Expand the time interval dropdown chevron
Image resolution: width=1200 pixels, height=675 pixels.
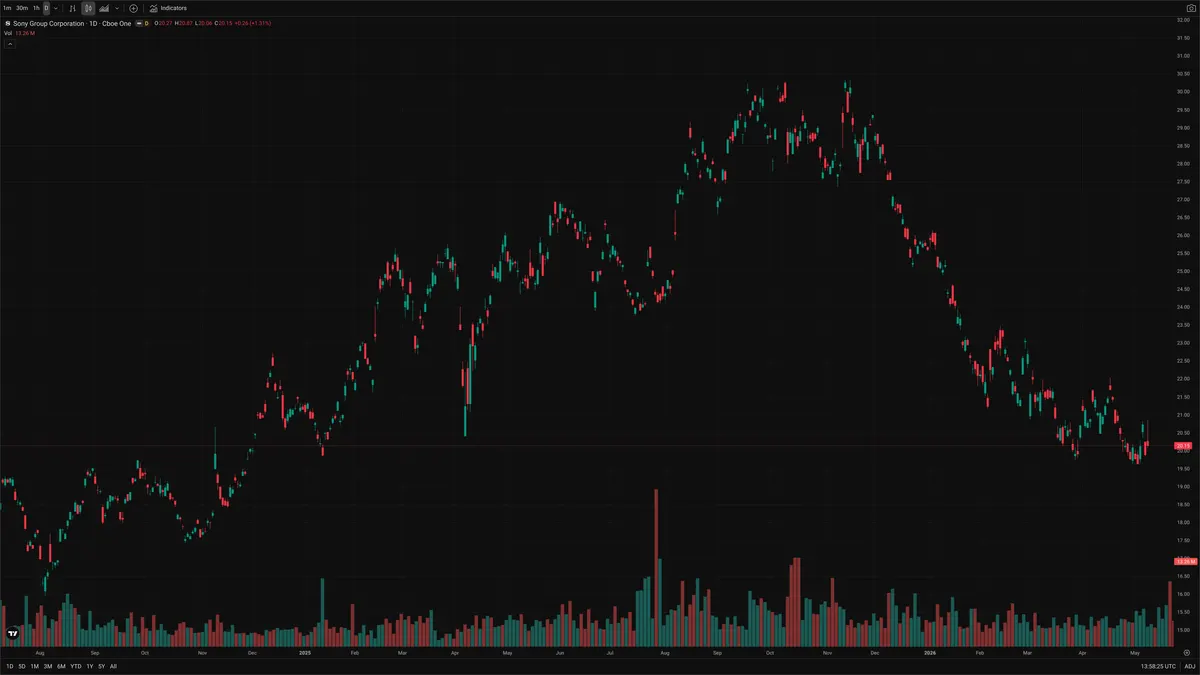(x=56, y=8)
